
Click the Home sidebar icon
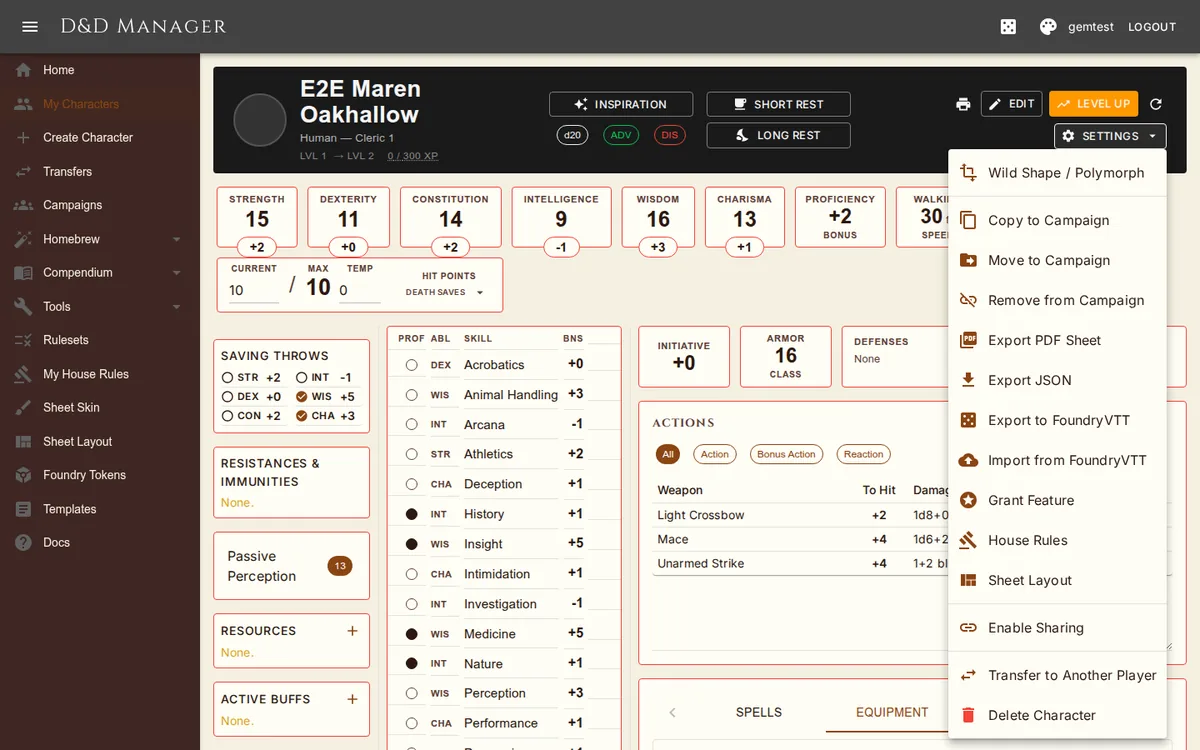click(23, 70)
